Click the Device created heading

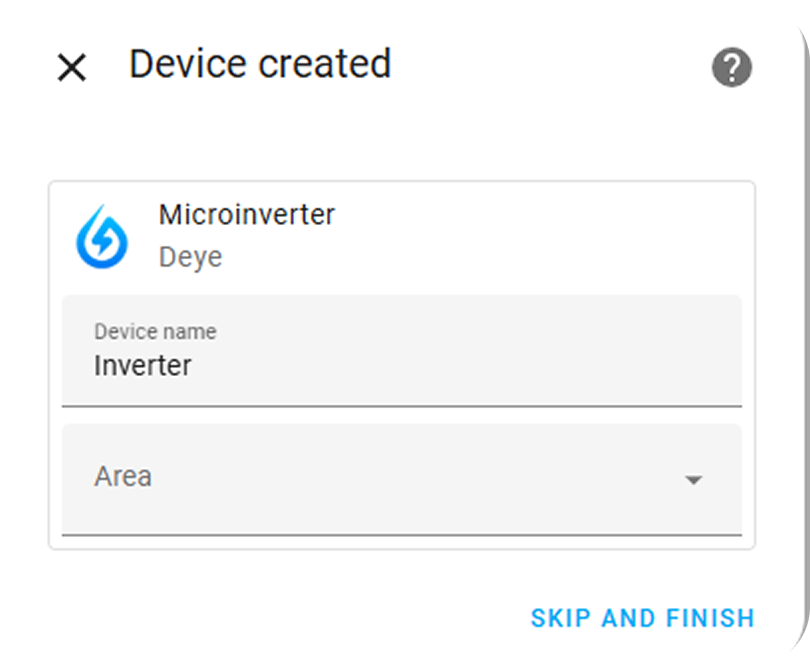(x=260, y=64)
